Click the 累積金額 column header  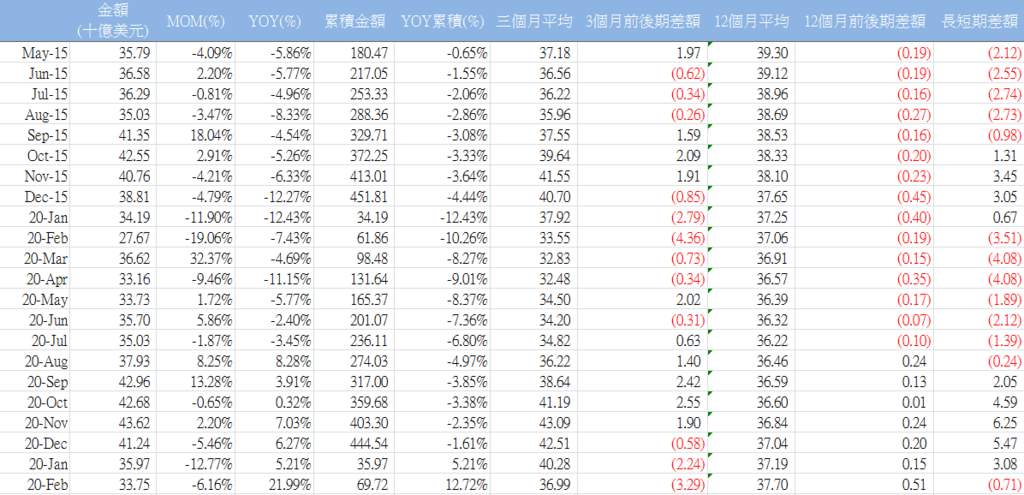pyautogui.click(x=353, y=21)
